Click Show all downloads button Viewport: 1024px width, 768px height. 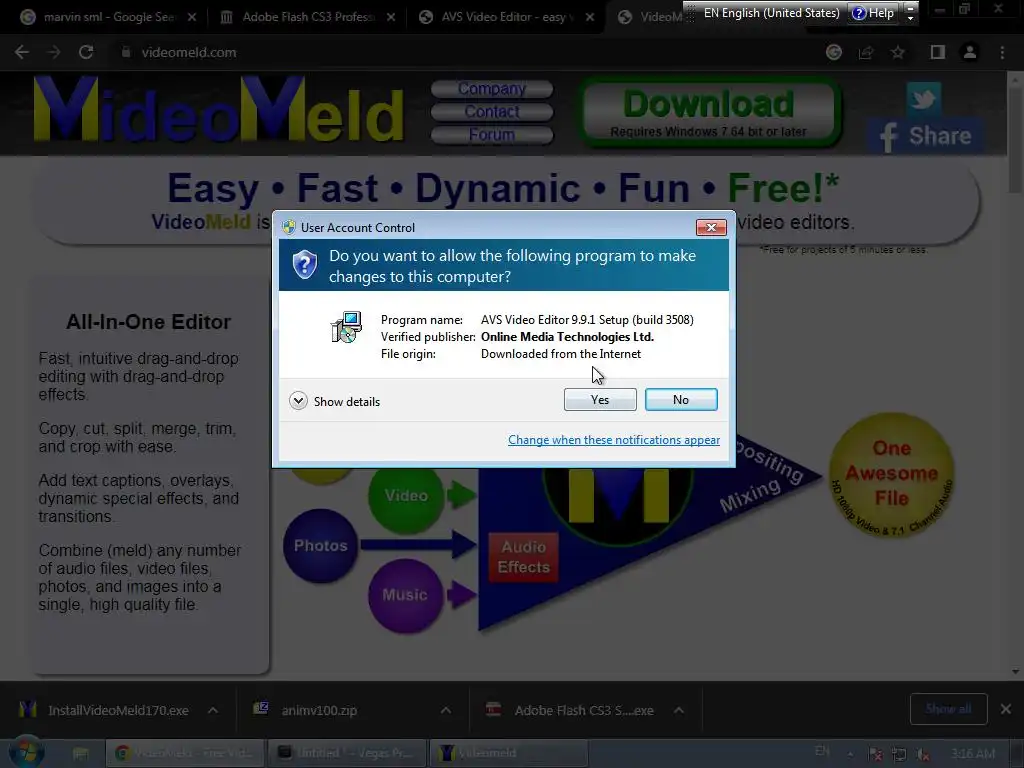tap(948, 709)
